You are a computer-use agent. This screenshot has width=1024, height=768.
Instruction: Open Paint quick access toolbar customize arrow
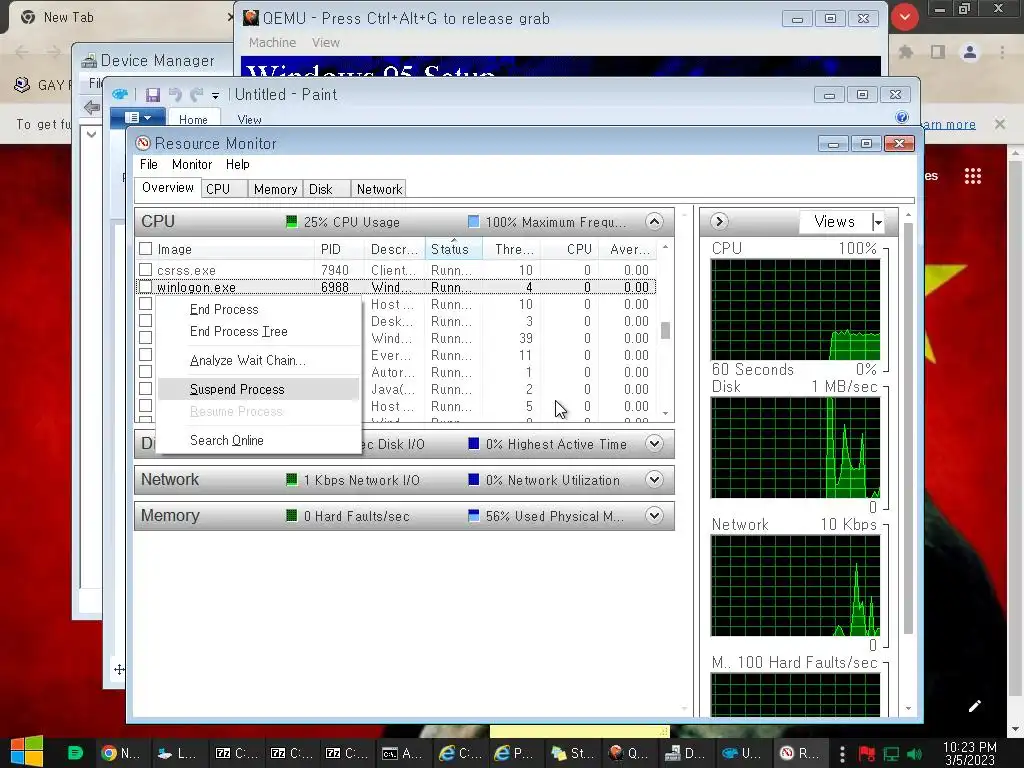coord(215,95)
